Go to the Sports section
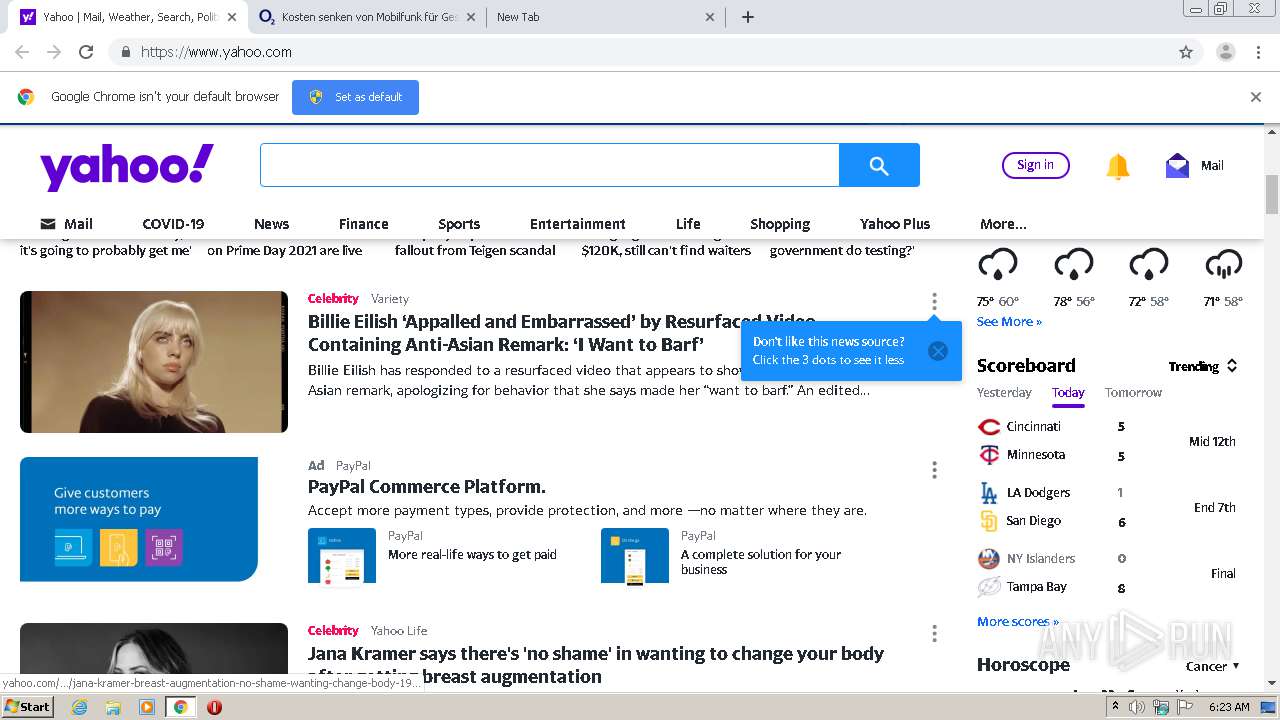The height and width of the screenshot is (720, 1280). point(459,224)
